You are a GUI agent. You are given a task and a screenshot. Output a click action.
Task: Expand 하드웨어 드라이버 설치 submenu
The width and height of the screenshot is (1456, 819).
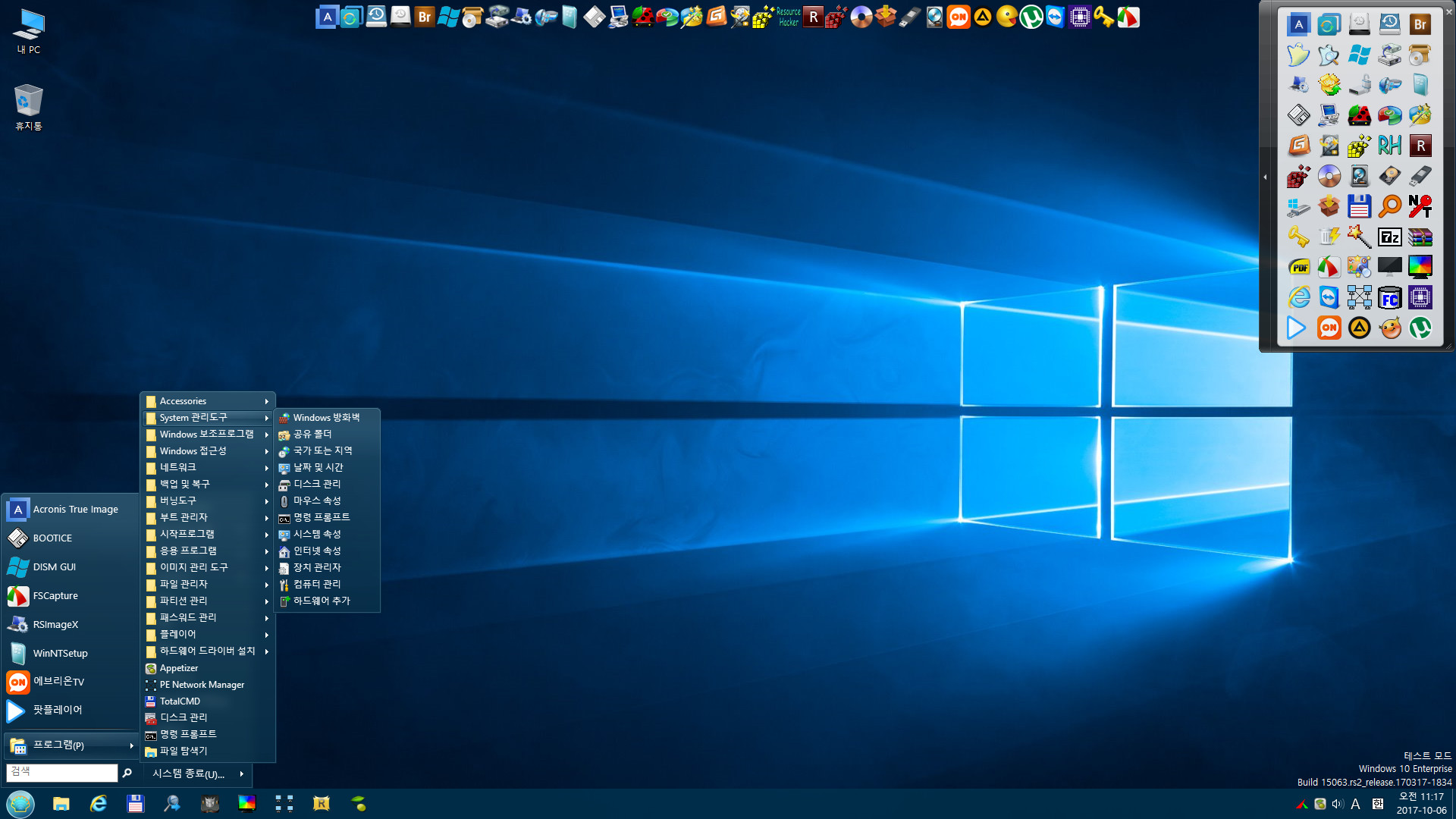tap(208, 651)
